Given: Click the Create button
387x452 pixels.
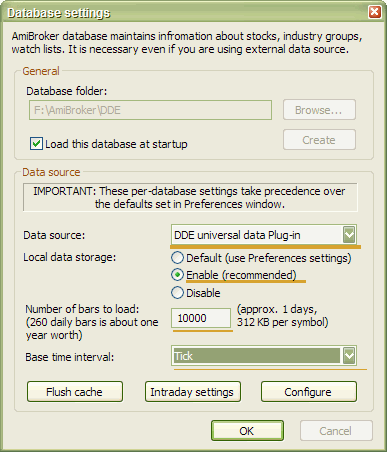Looking at the screenshot, I should pyautogui.click(x=319, y=140).
